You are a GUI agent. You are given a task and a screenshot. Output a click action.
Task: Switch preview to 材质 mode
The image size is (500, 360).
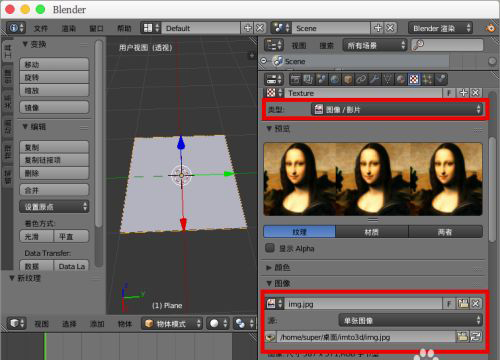point(372,232)
